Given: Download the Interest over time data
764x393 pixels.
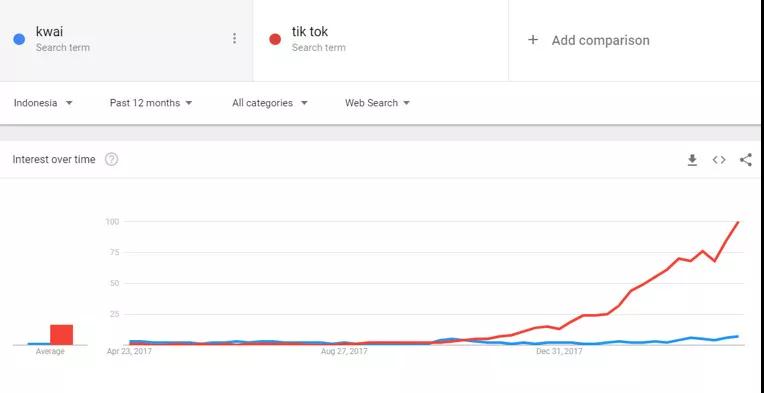Looking at the screenshot, I should tap(692, 160).
